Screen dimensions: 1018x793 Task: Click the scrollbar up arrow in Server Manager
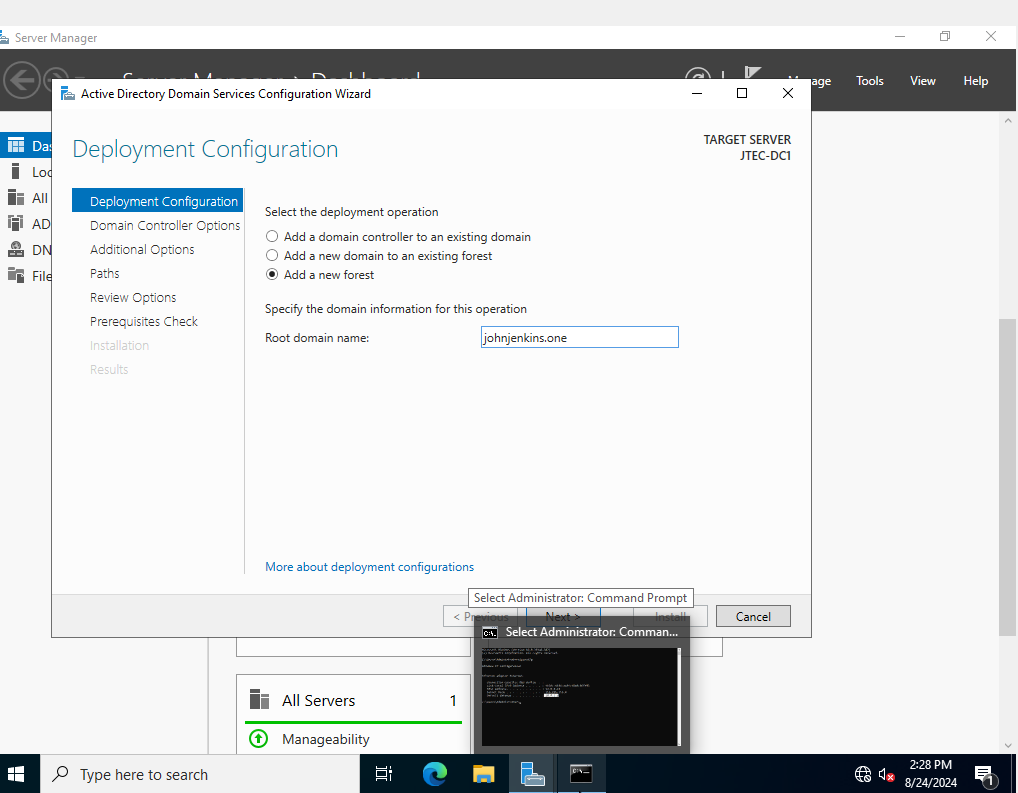1008,121
